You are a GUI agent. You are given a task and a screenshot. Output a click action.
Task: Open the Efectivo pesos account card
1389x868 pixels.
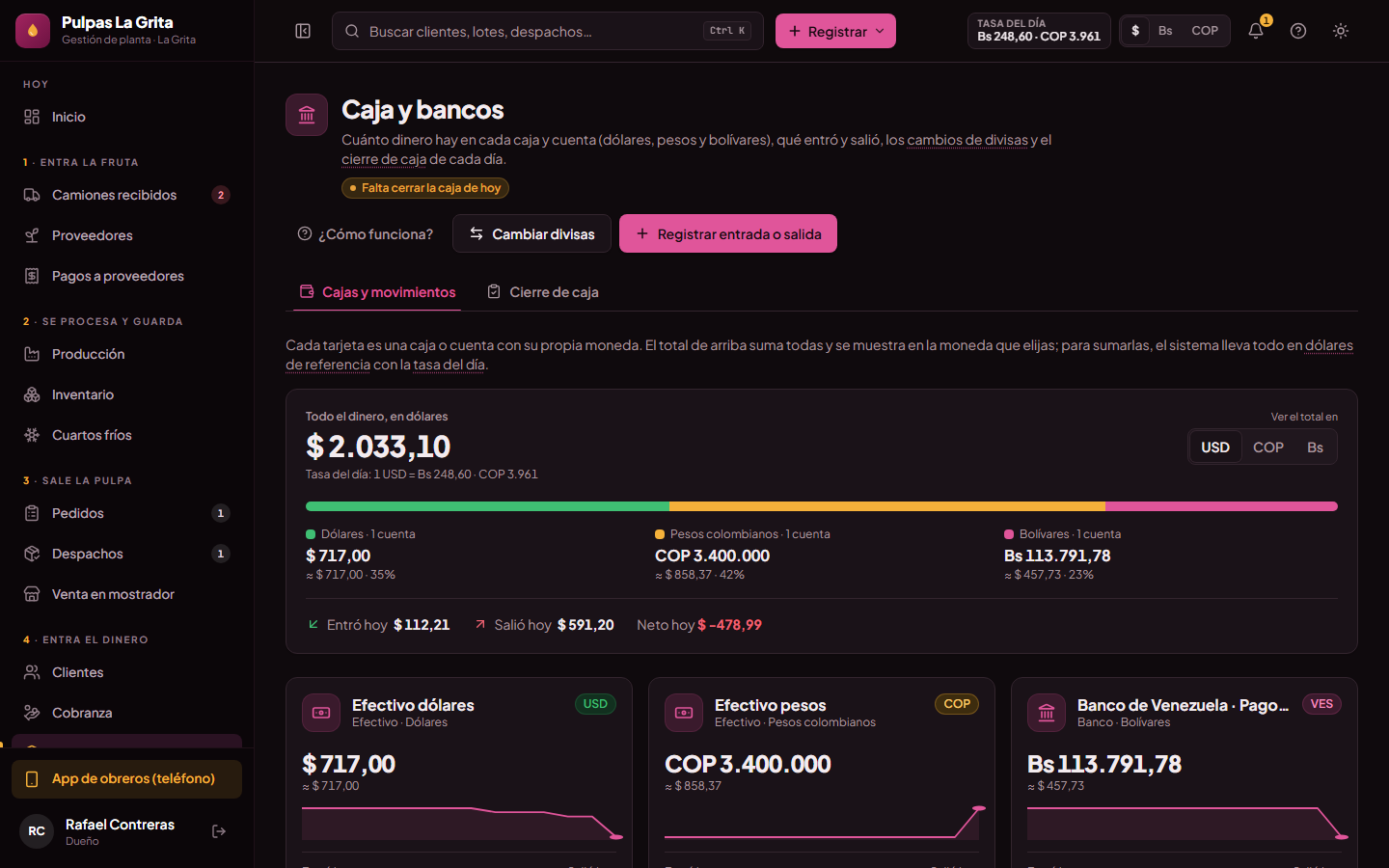click(x=822, y=773)
